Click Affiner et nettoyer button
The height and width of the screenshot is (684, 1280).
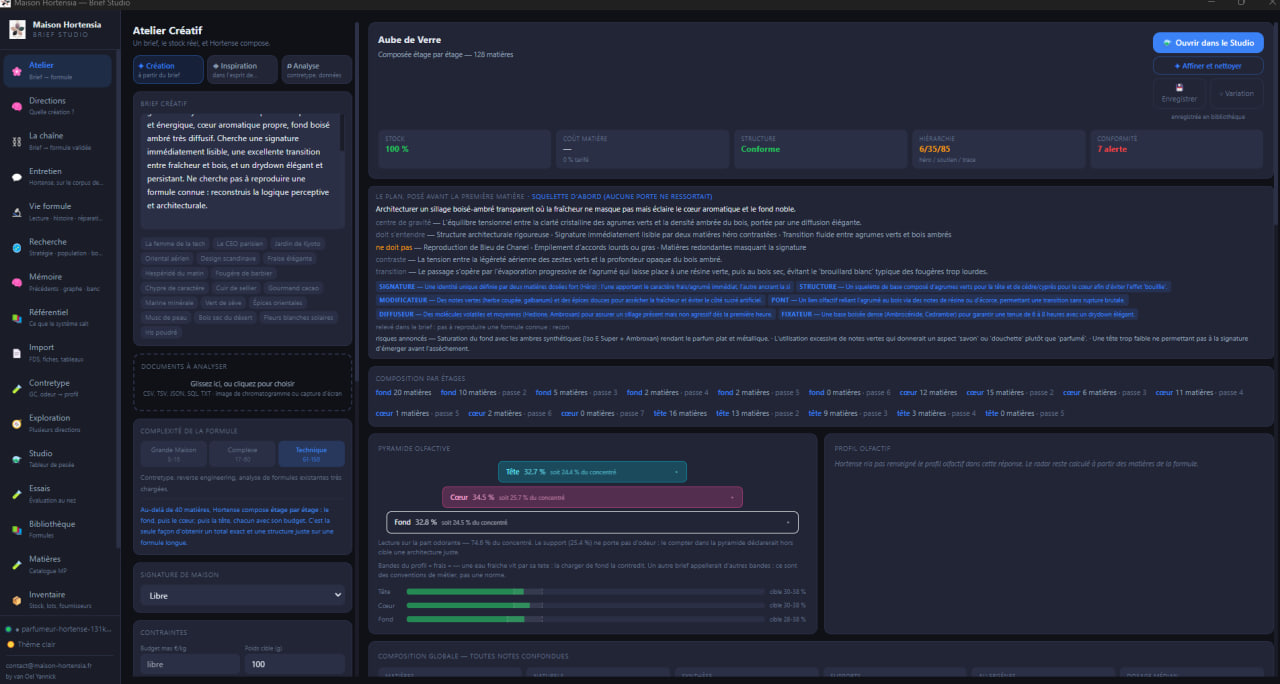pyautogui.click(x=1207, y=66)
